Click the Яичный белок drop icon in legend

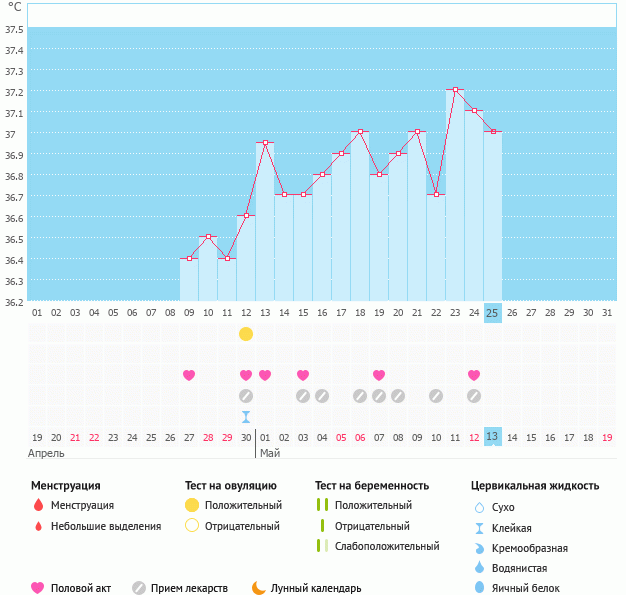[x=479, y=588]
